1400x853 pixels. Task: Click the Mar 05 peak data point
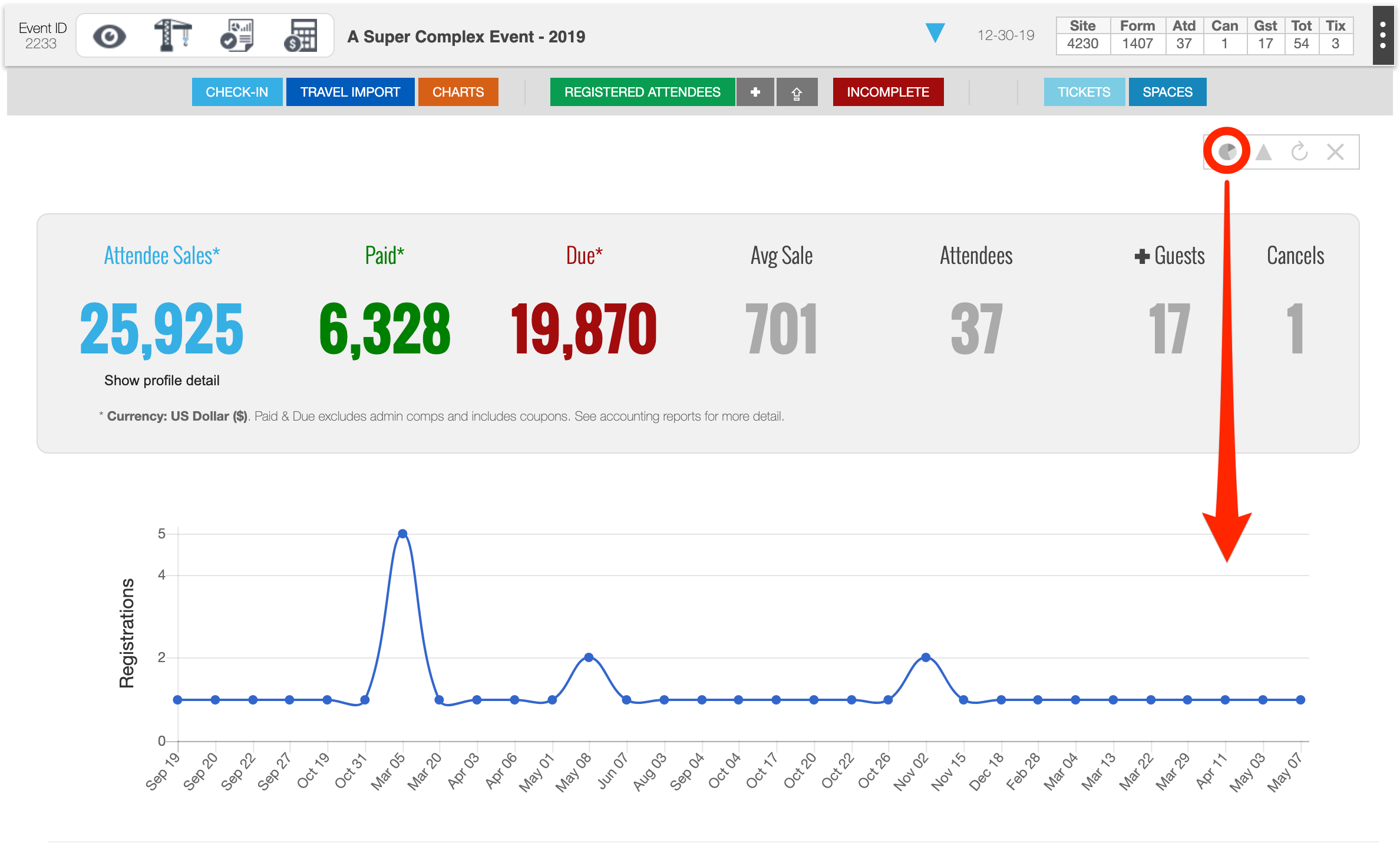tap(402, 534)
